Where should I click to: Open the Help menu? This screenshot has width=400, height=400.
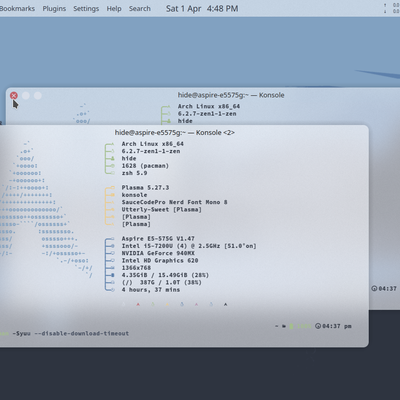114,9
